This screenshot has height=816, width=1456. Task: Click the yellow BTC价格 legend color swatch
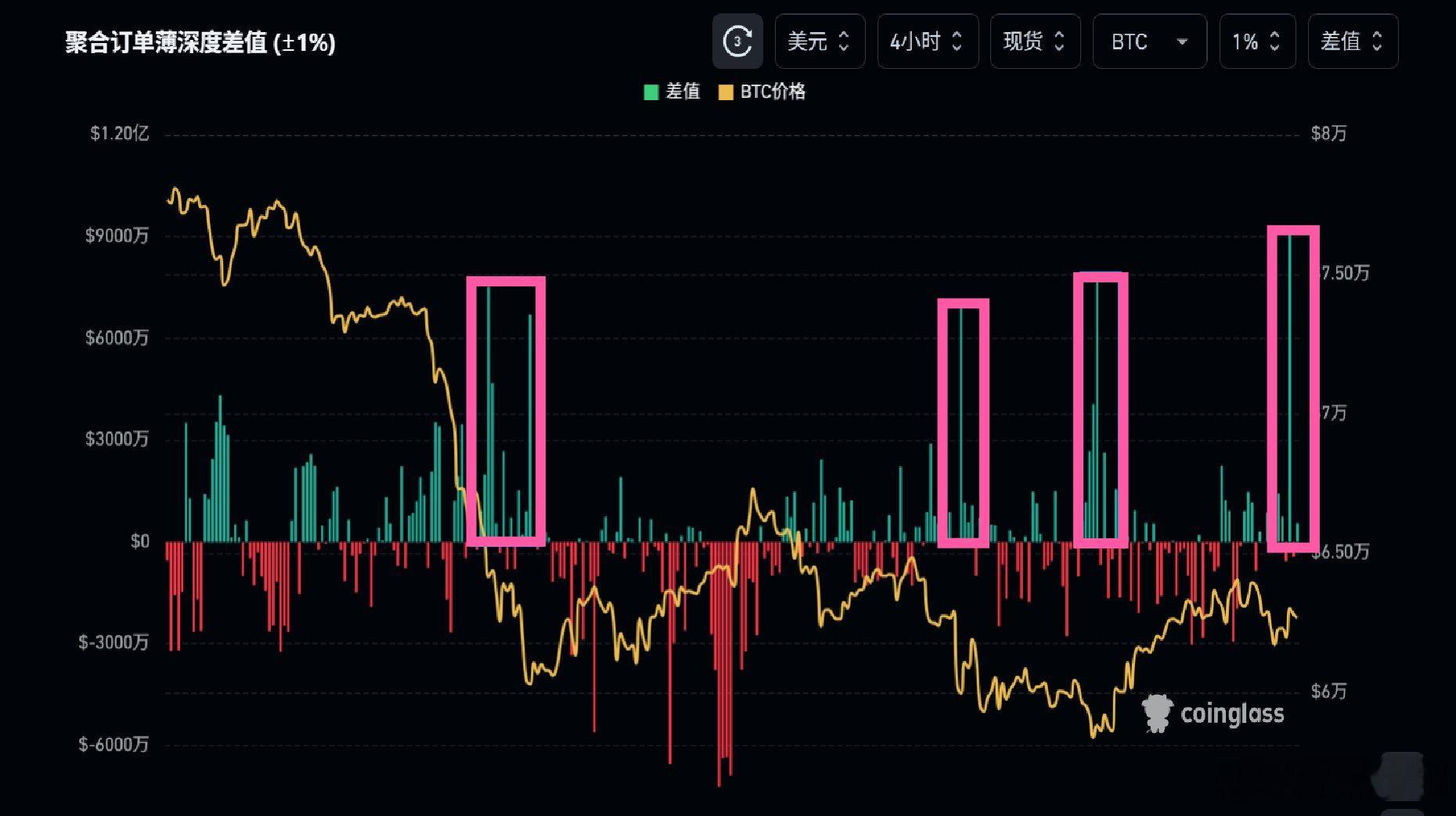(726, 93)
